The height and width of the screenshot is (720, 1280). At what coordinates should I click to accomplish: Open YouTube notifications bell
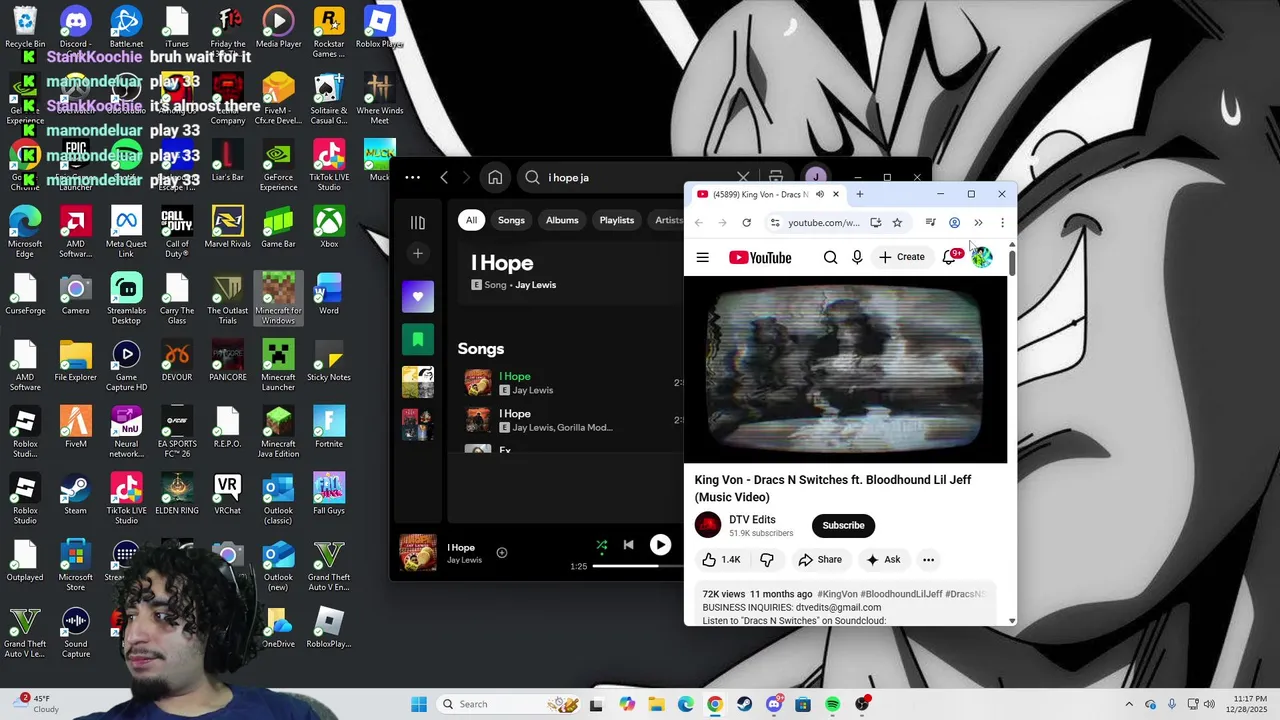(x=949, y=257)
